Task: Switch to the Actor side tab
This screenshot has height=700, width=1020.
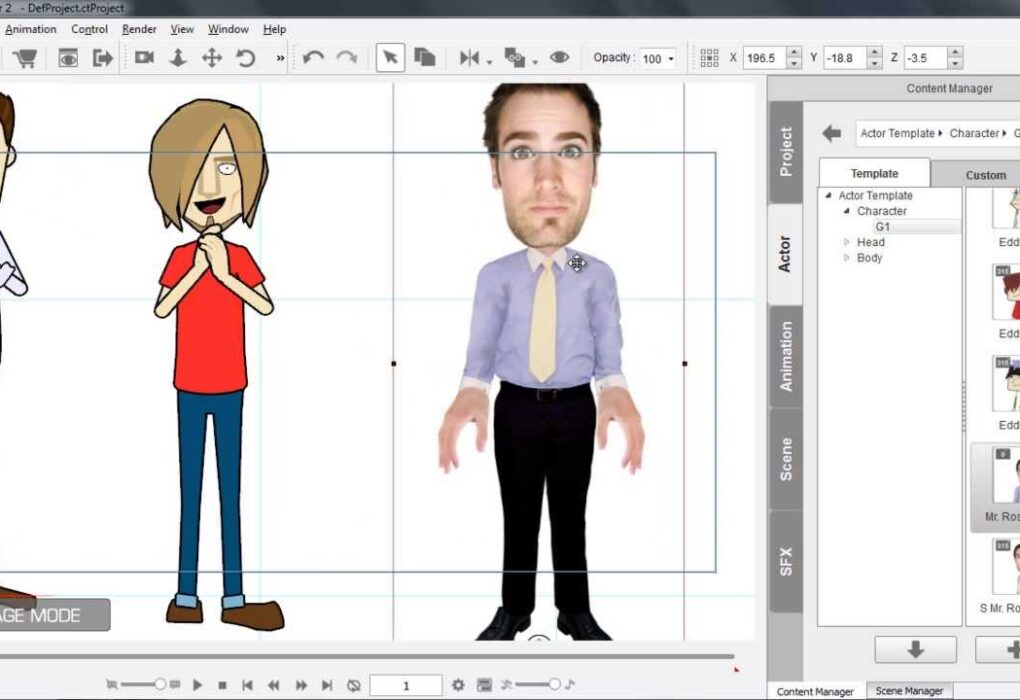Action: tap(785, 254)
